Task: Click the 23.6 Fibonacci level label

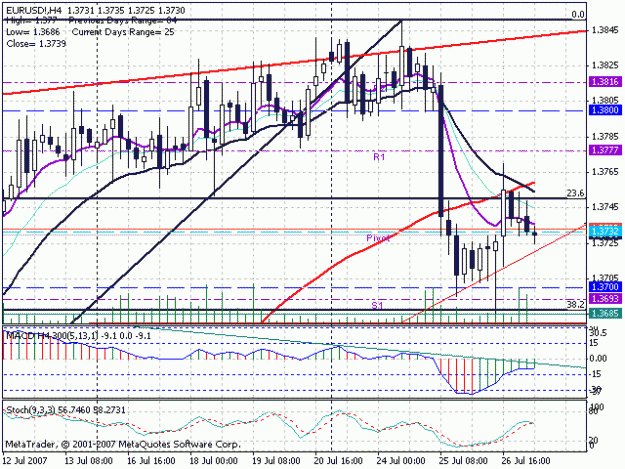Action: pyautogui.click(x=576, y=193)
